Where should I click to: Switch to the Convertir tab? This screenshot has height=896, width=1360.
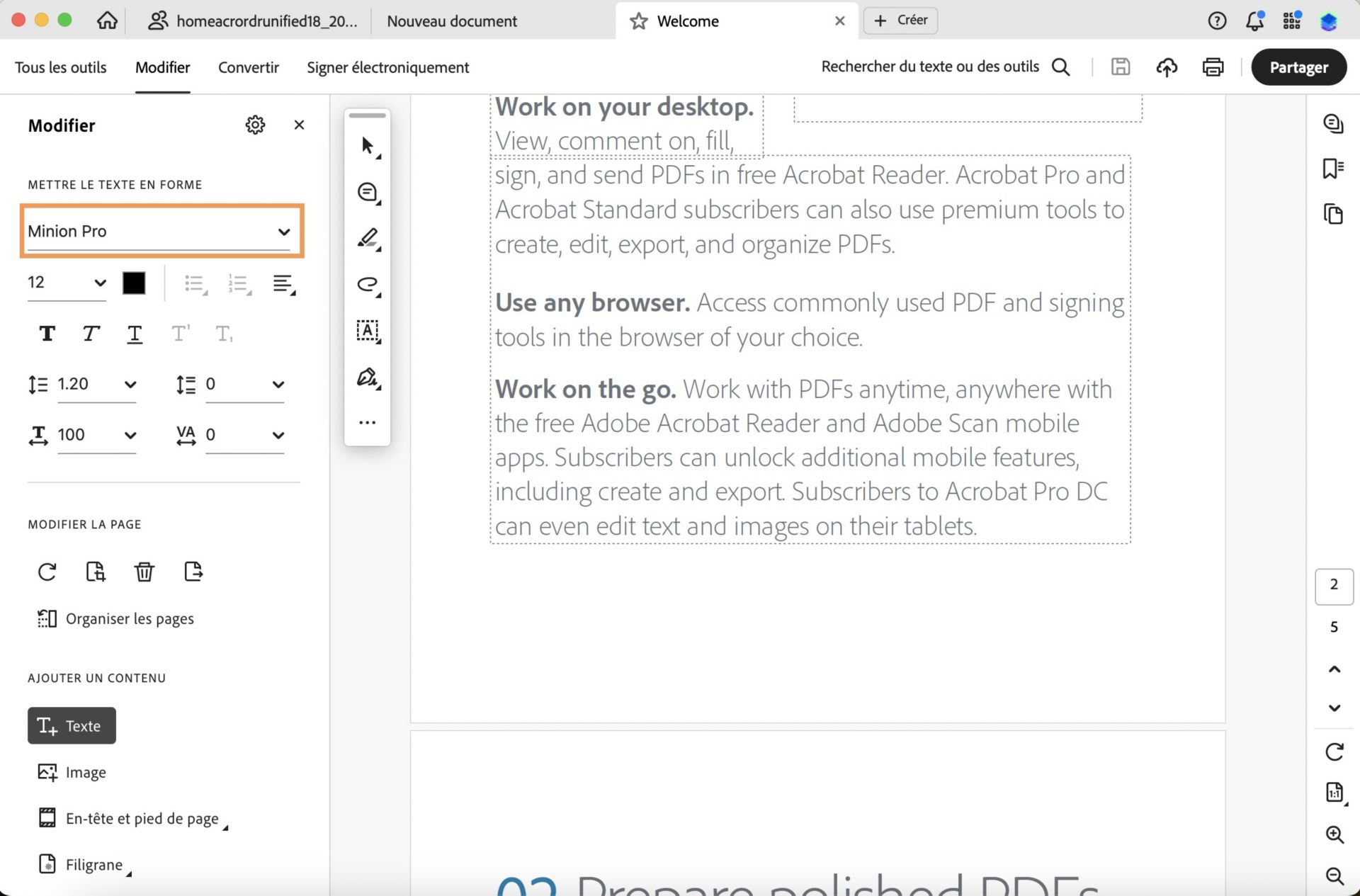click(x=248, y=67)
